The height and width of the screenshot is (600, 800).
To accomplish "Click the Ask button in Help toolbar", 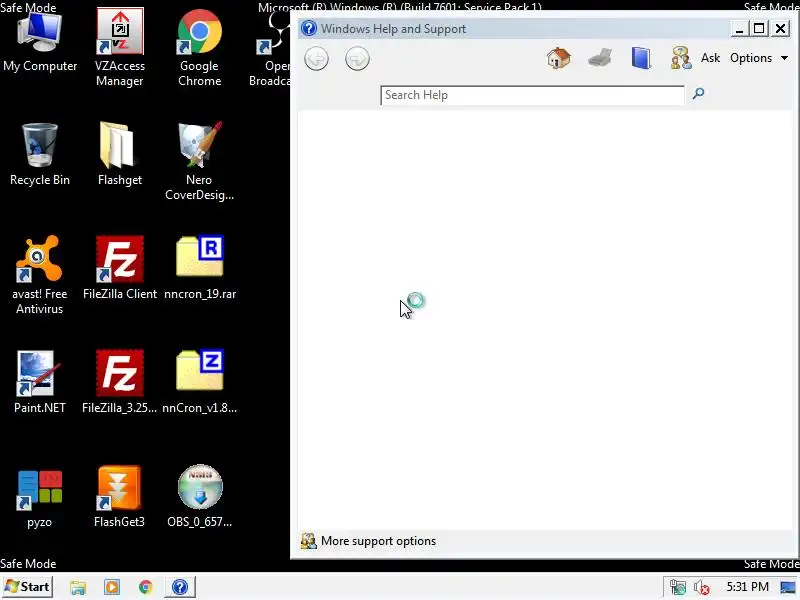I will point(710,58).
